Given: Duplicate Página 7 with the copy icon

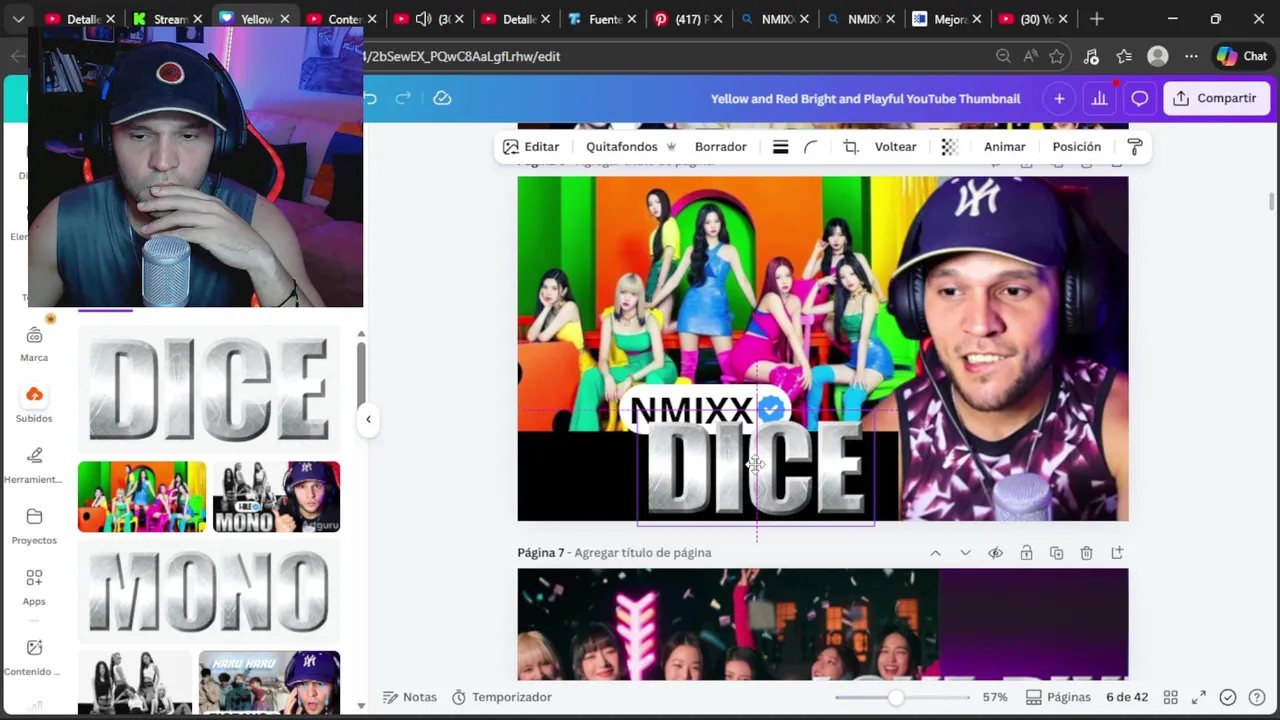Looking at the screenshot, I should click(x=1056, y=553).
